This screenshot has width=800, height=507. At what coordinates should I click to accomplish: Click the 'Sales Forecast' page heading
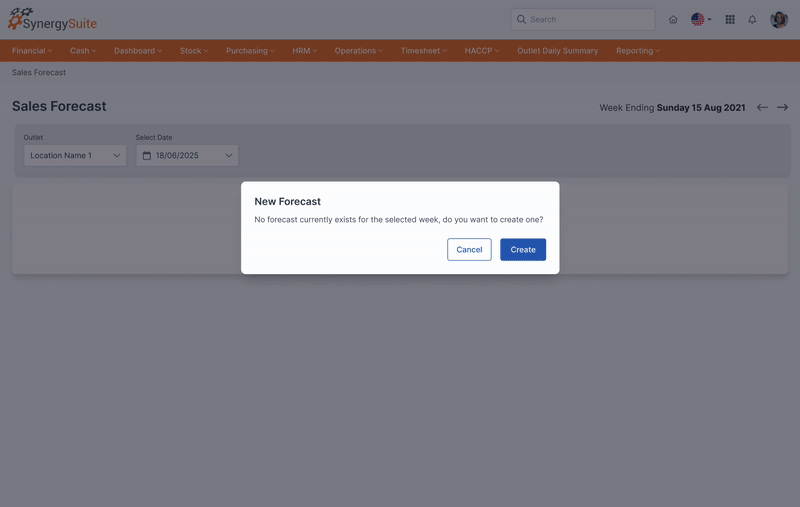pos(59,106)
